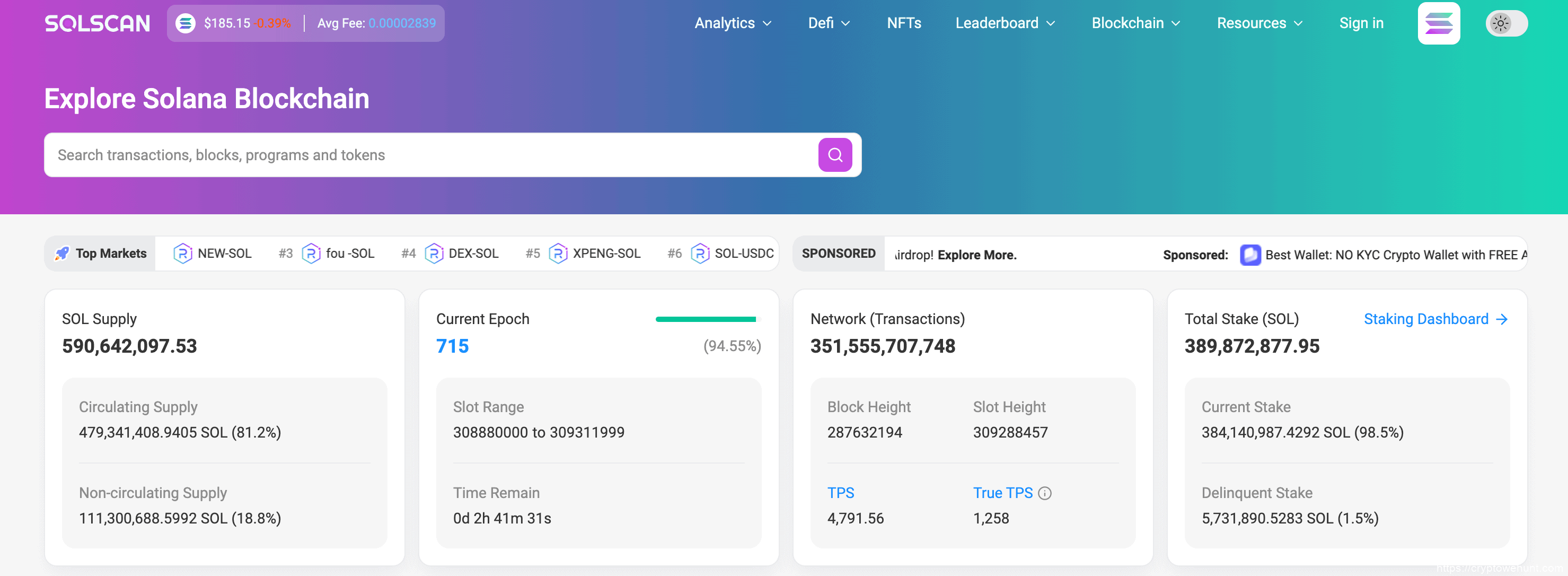
Task: Click the Solana logo network button
Action: 1438,23
